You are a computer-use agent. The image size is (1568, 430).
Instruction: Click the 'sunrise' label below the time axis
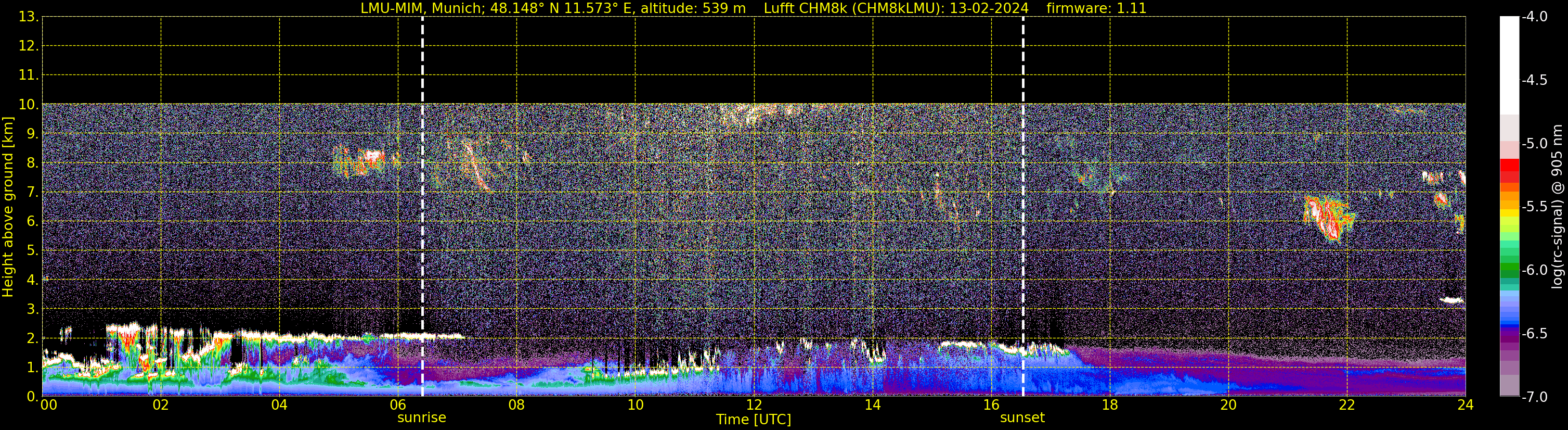tap(422, 418)
